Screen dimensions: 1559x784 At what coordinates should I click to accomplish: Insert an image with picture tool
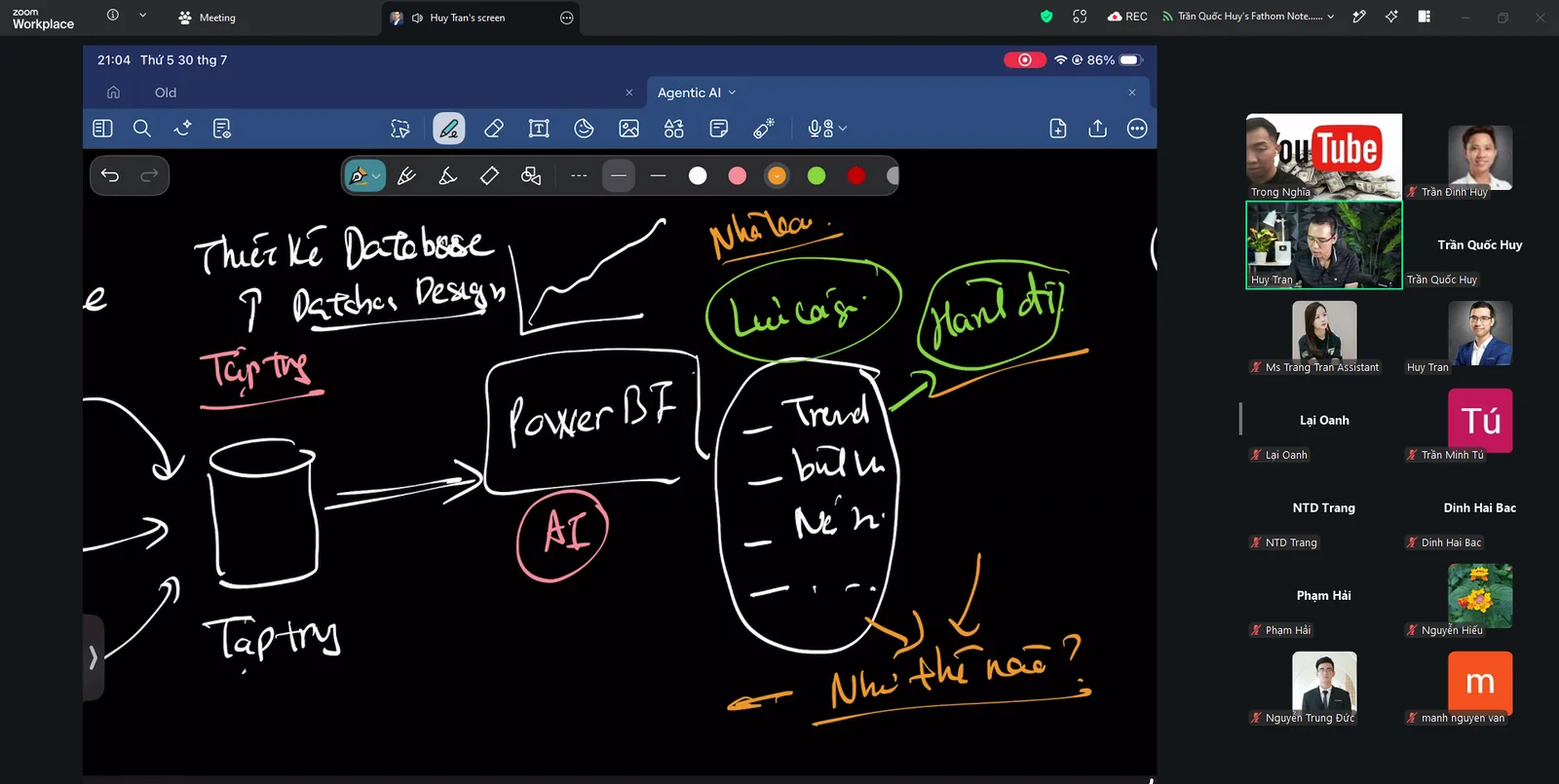click(629, 129)
